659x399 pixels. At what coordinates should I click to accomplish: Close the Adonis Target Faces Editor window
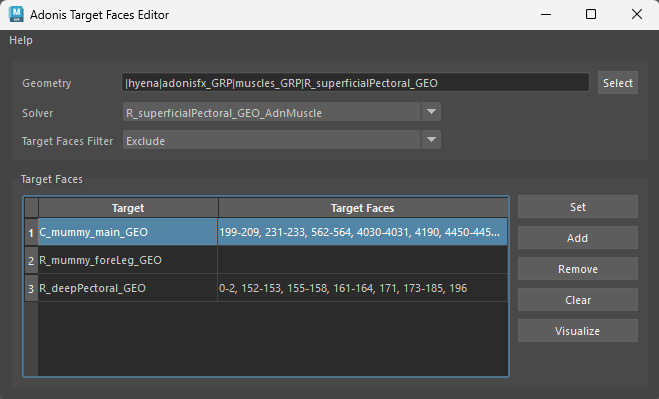pyautogui.click(x=637, y=14)
